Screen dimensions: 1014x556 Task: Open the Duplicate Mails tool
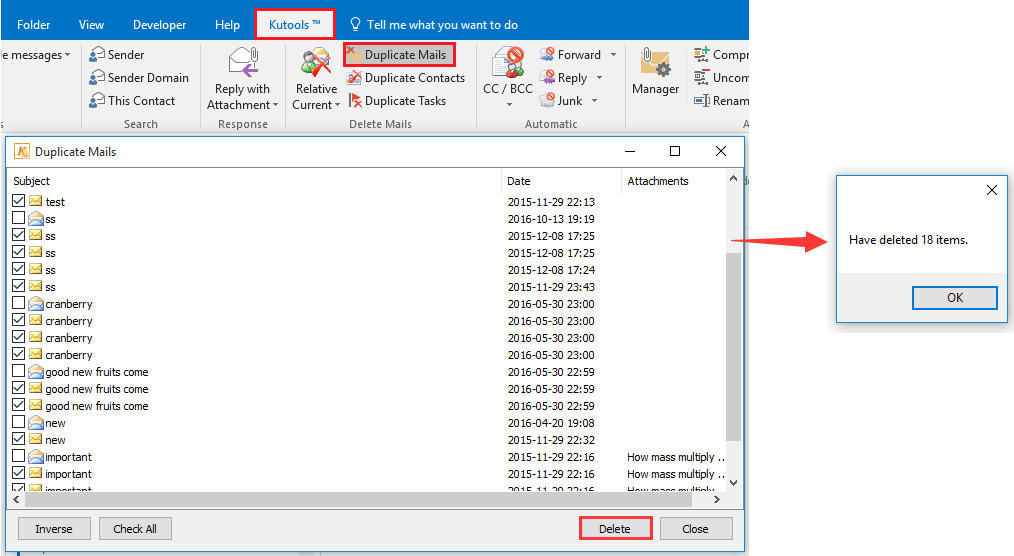pos(399,55)
